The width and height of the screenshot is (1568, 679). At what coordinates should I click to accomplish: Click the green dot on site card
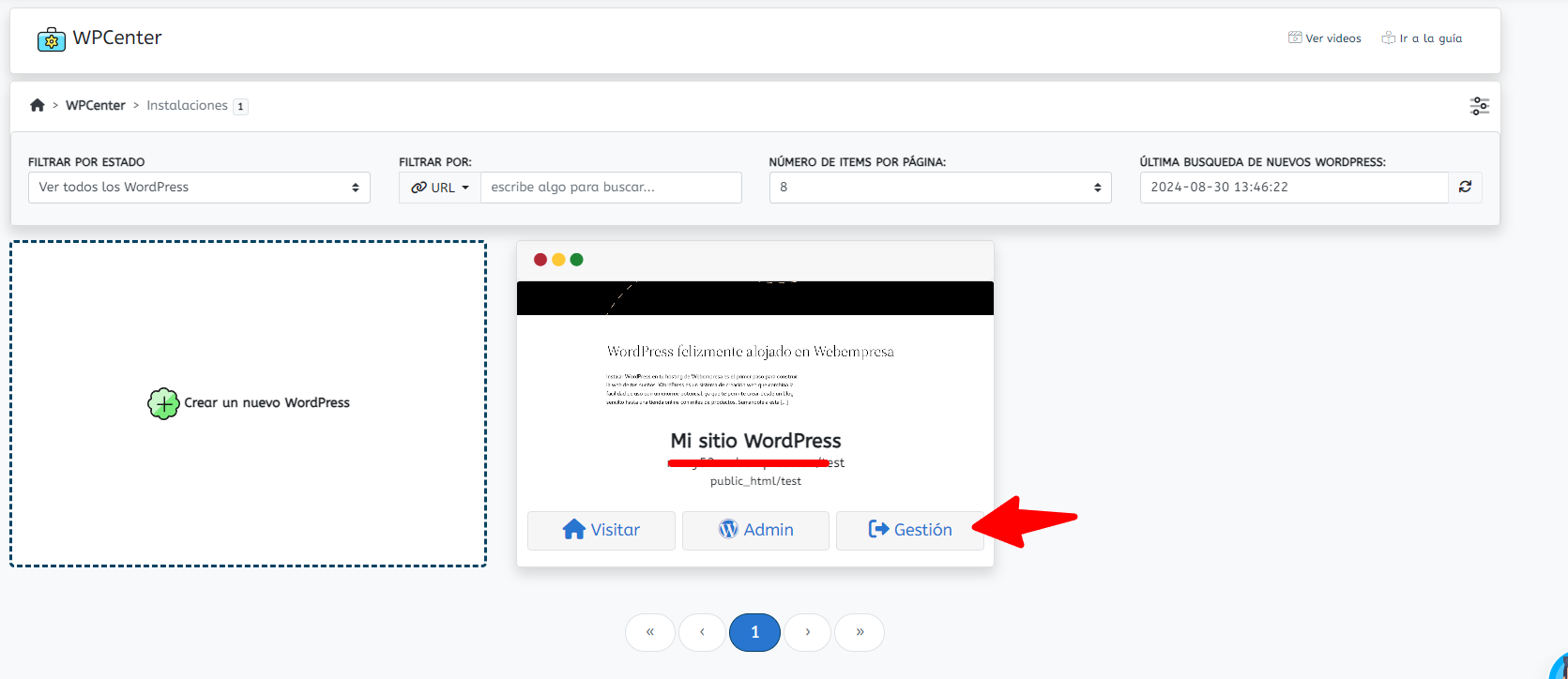pyautogui.click(x=577, y=260)
